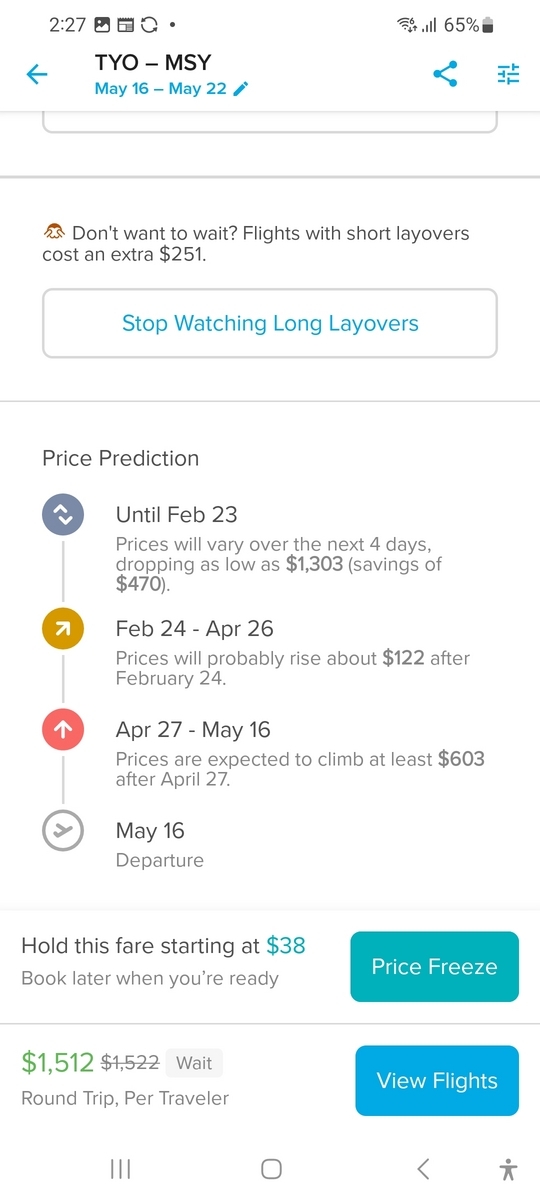Tap the May 16 – May 22 date range
Viewport: 540px width, 1200px height.
161,89
